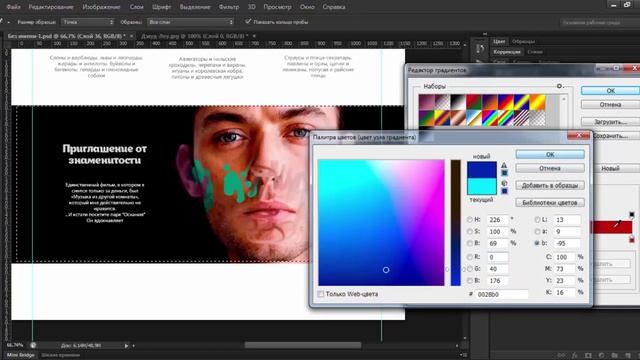The height and width of the screenshot is (360, 640).
Task: Click OK in the gradient editor dialog
Action: tap(611, 91)
